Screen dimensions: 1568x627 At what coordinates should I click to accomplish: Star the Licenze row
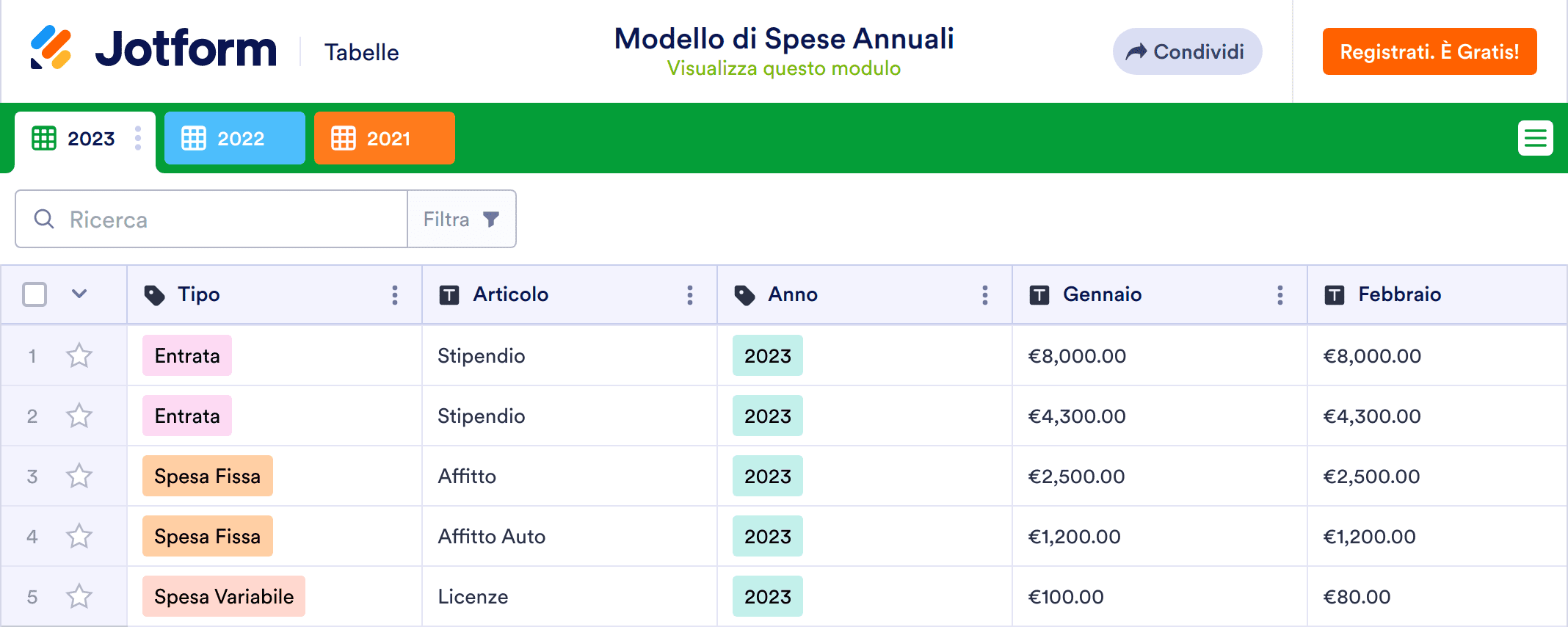(x=79, y=597)
